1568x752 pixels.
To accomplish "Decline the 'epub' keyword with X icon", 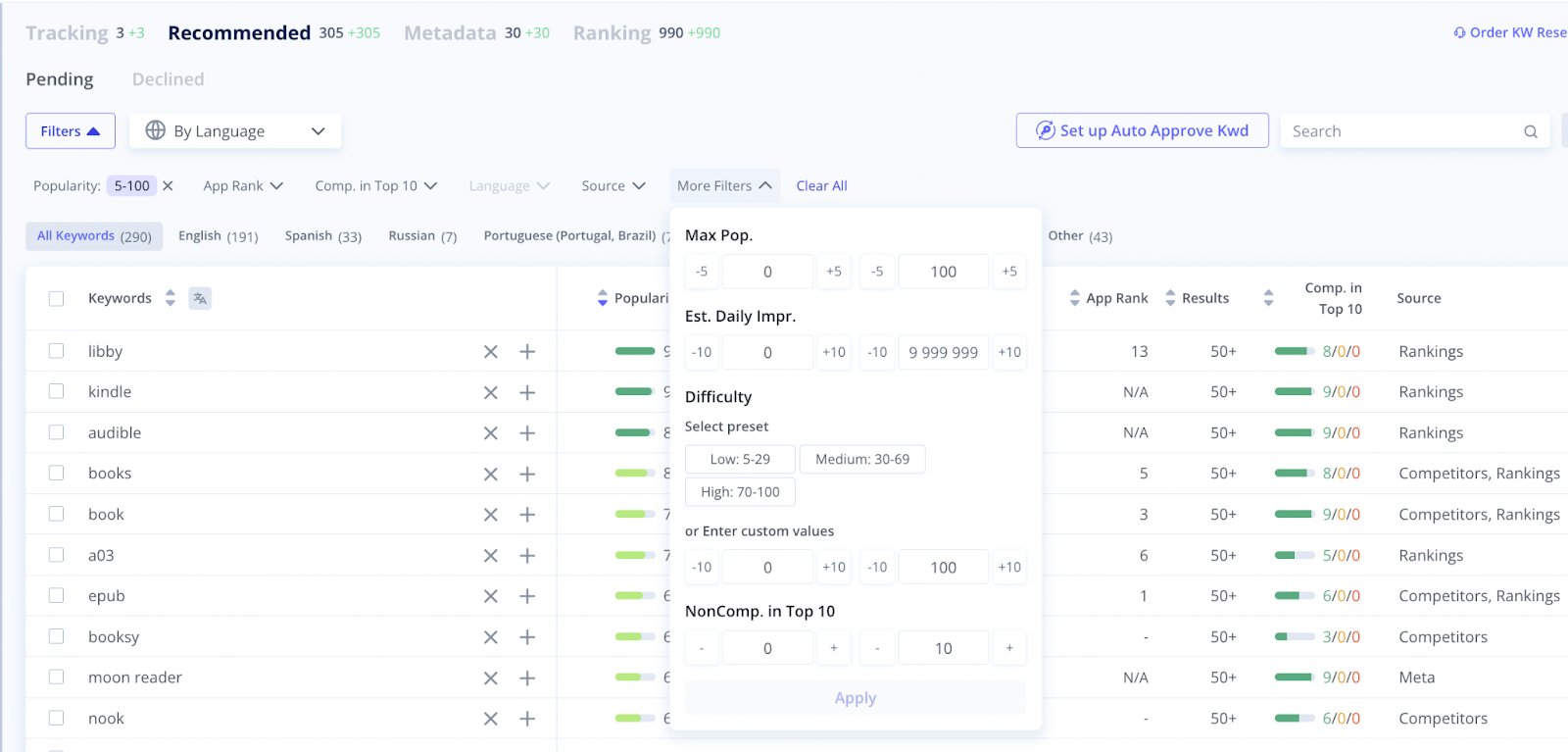I will [x=491, y=596].
